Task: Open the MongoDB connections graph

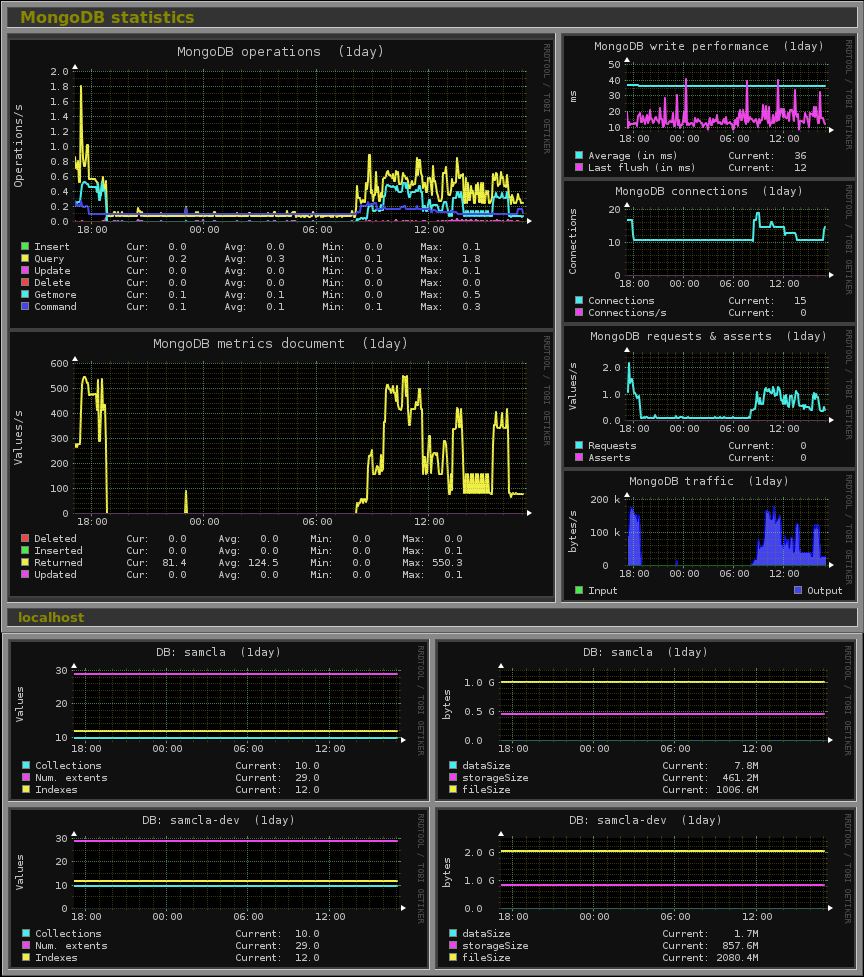Action: tap(710, 251)
